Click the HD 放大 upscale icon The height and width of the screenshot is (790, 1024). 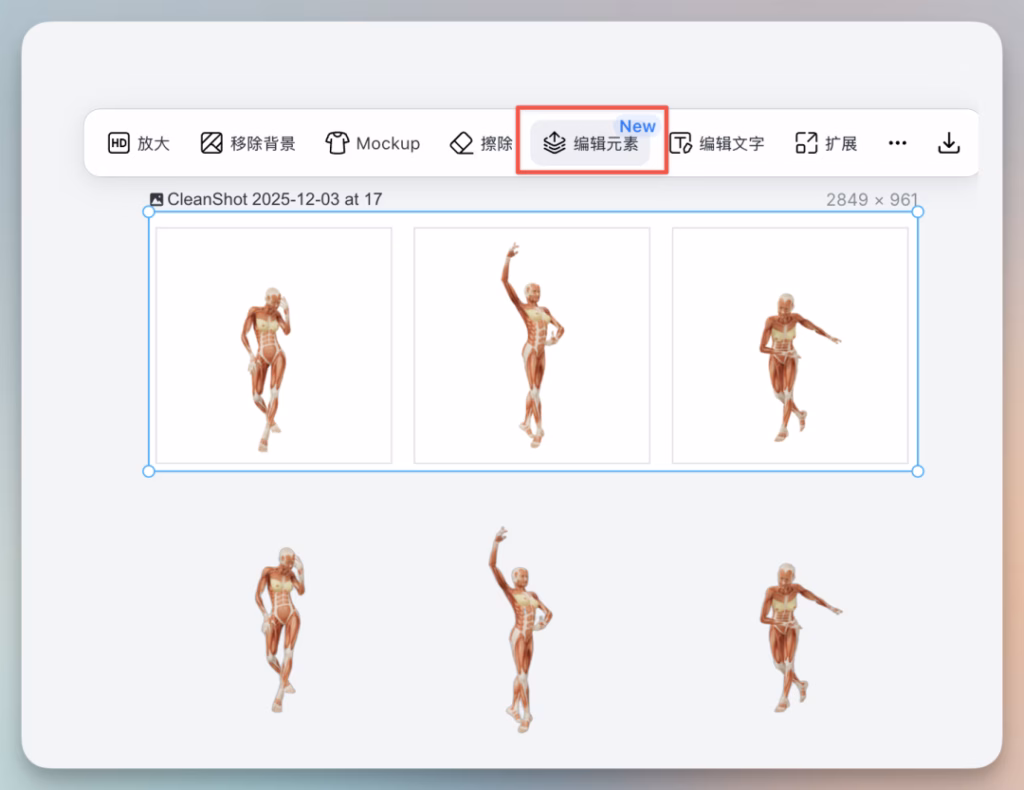point(119,143)
